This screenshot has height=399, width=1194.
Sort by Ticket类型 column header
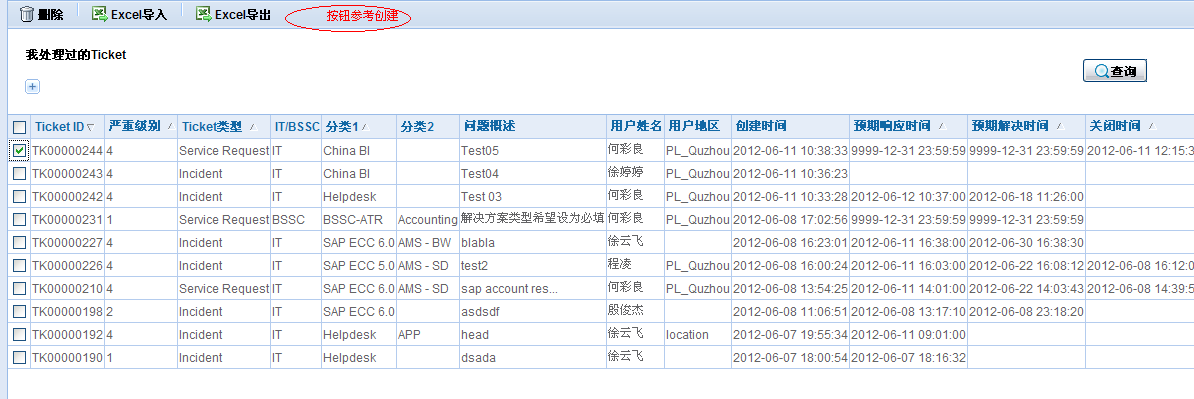click(224, 126)
